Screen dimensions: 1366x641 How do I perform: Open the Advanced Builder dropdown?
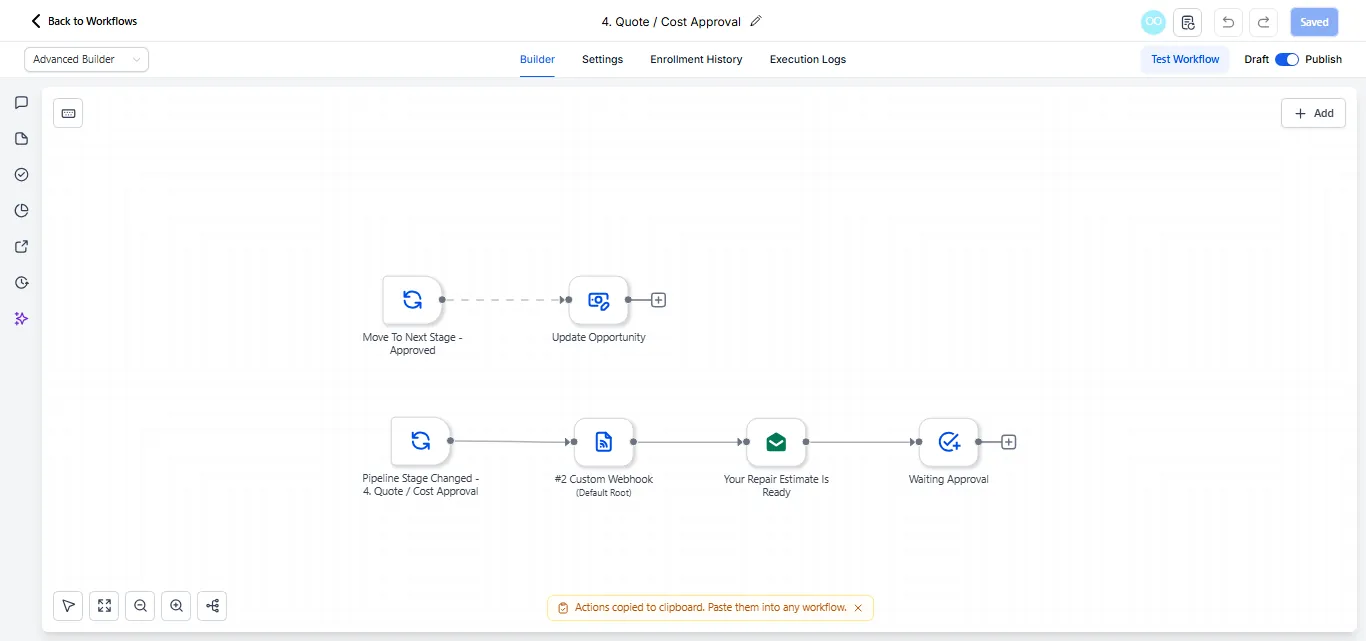[86, 60]
